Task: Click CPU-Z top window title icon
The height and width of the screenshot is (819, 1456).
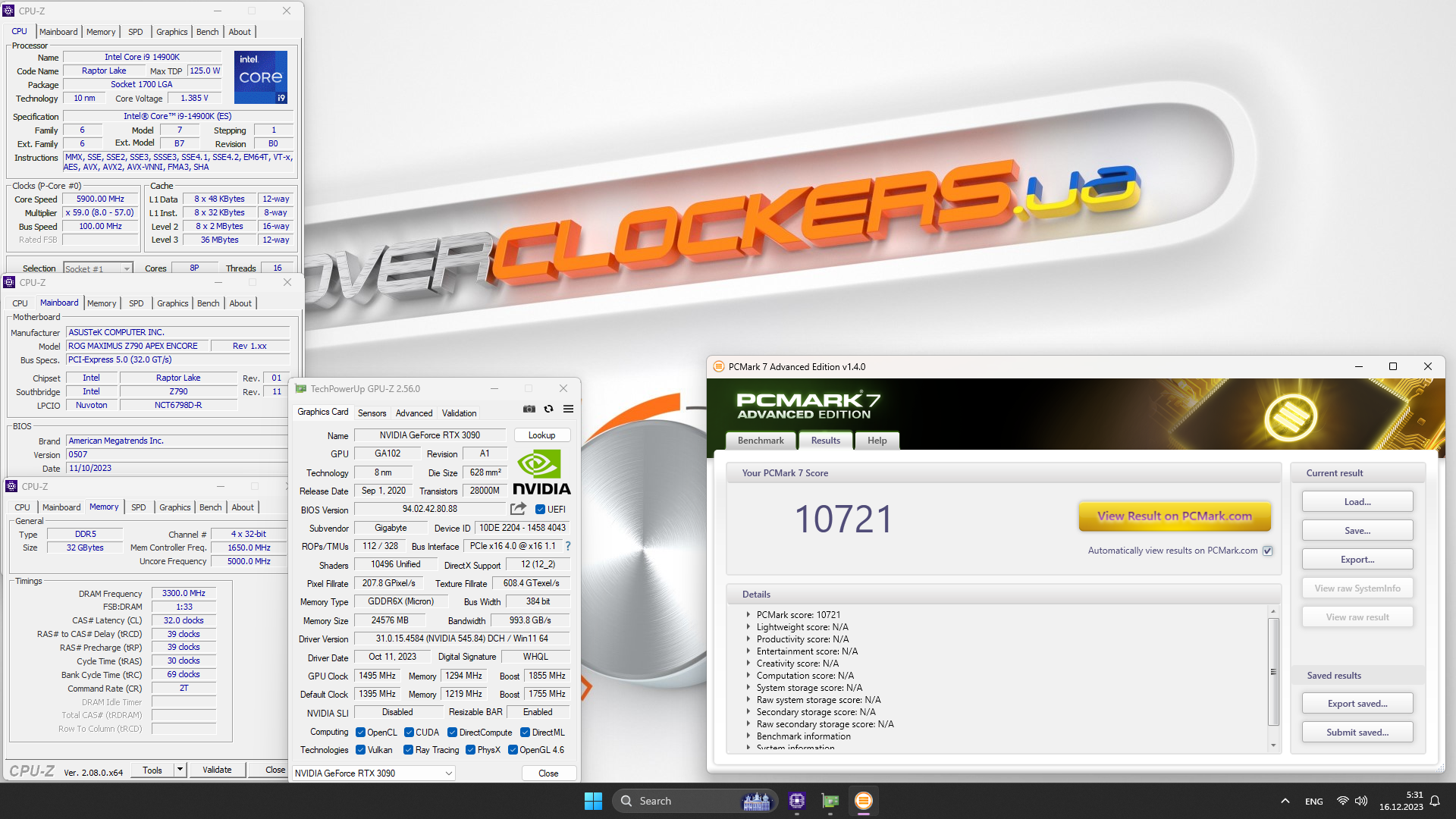Action: tap(9, 11)
